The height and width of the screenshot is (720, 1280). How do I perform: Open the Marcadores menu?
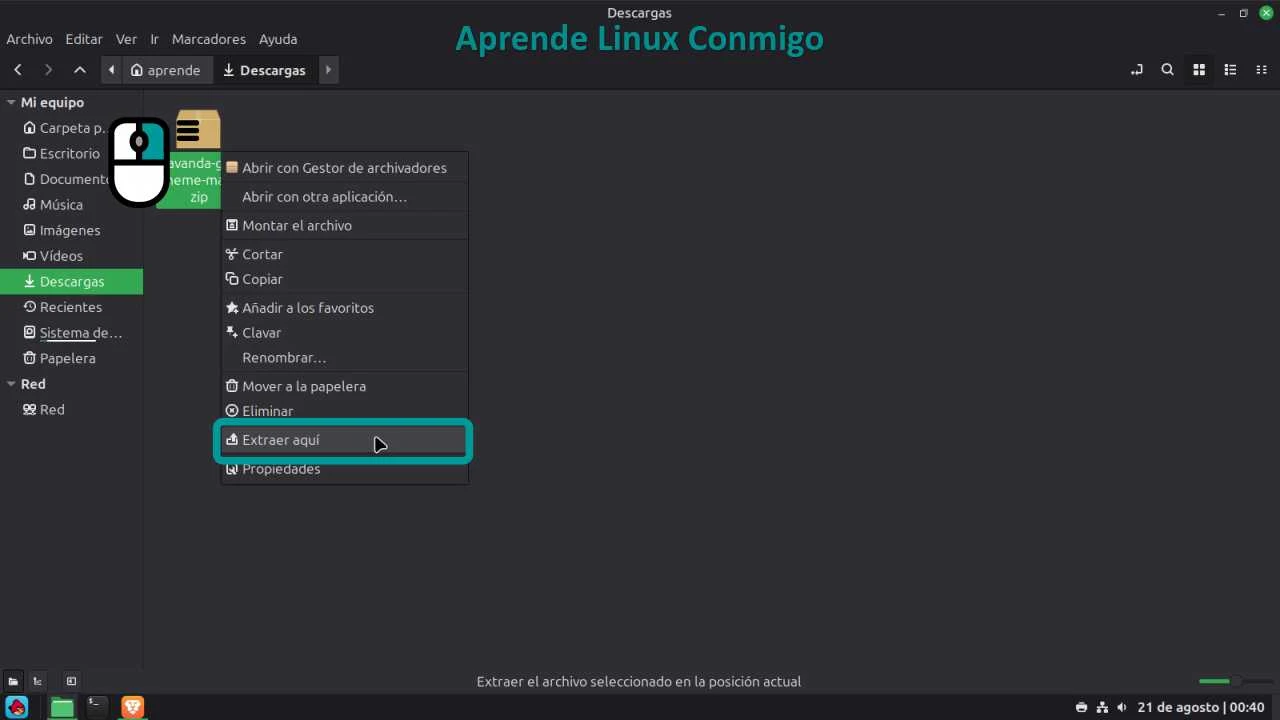pyautogui.click(x=209, y=39)
